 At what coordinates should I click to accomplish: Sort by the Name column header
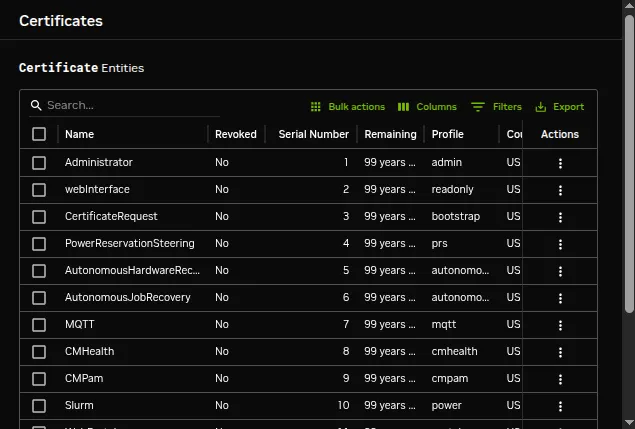[79, 134]
